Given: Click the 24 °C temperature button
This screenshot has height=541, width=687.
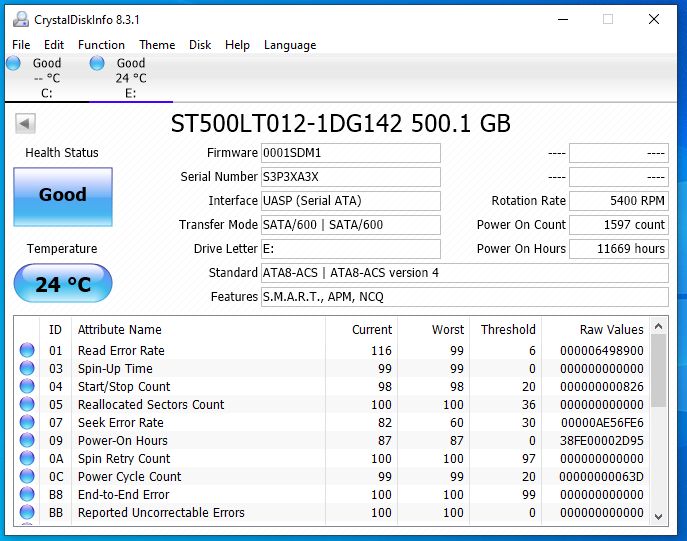Looking at the screenshot, I should pos(63,284).
